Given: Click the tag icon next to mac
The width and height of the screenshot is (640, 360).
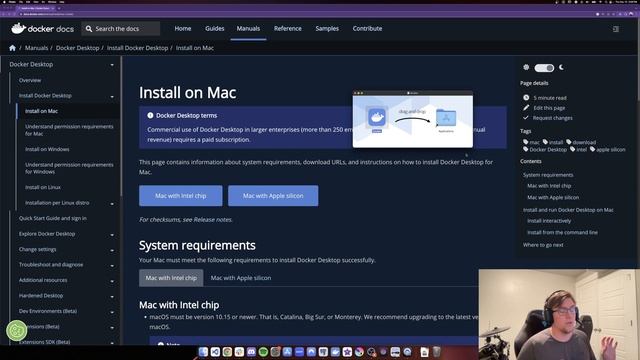Looking at the screenshot, I should (x=526, y=142).
